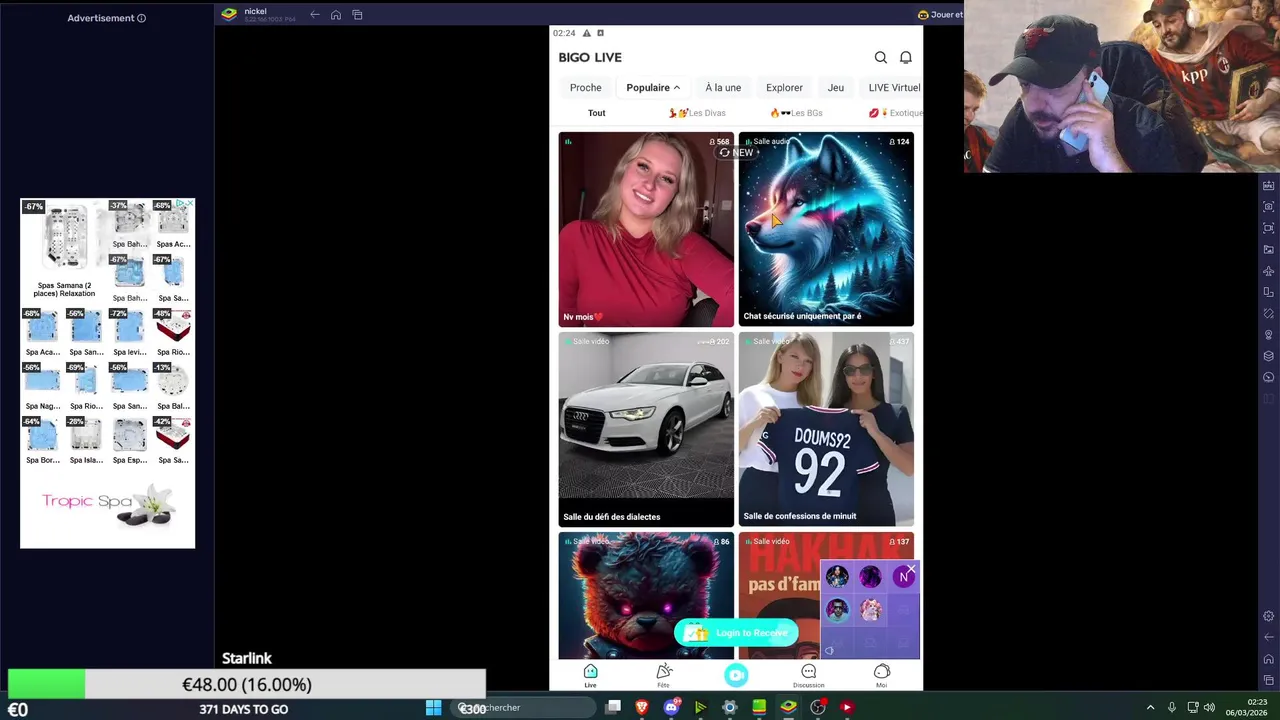This screenshot has height=720, width=1280.
Task: Open the wolf 'Chat sécurisé' audio room
Action: click(826, 229)
